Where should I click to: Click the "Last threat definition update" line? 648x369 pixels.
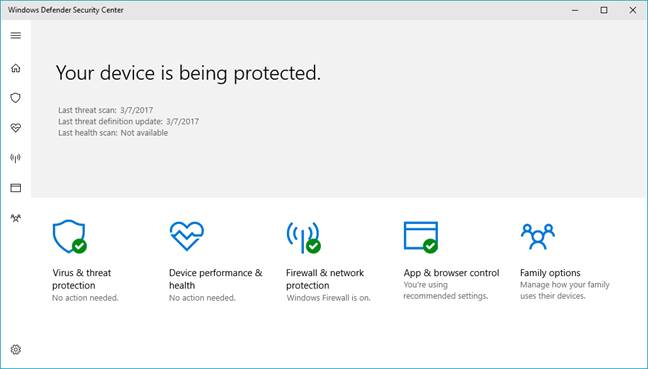[x=129, y=121]
